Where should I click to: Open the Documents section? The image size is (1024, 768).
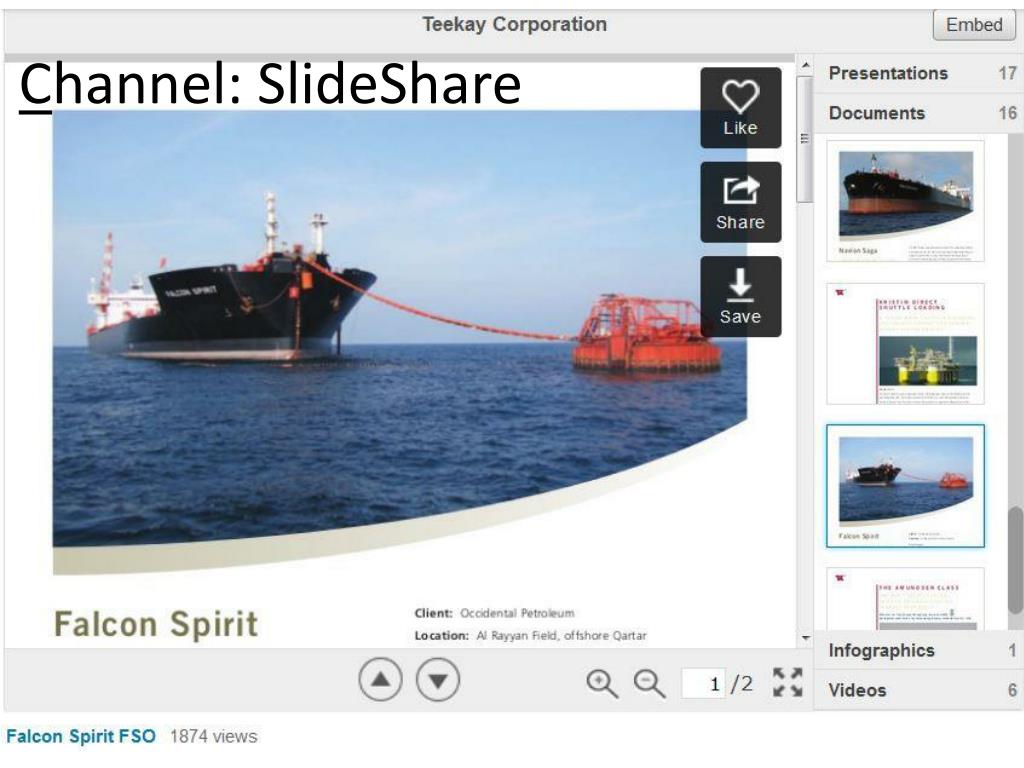click(x=919, y=113)
